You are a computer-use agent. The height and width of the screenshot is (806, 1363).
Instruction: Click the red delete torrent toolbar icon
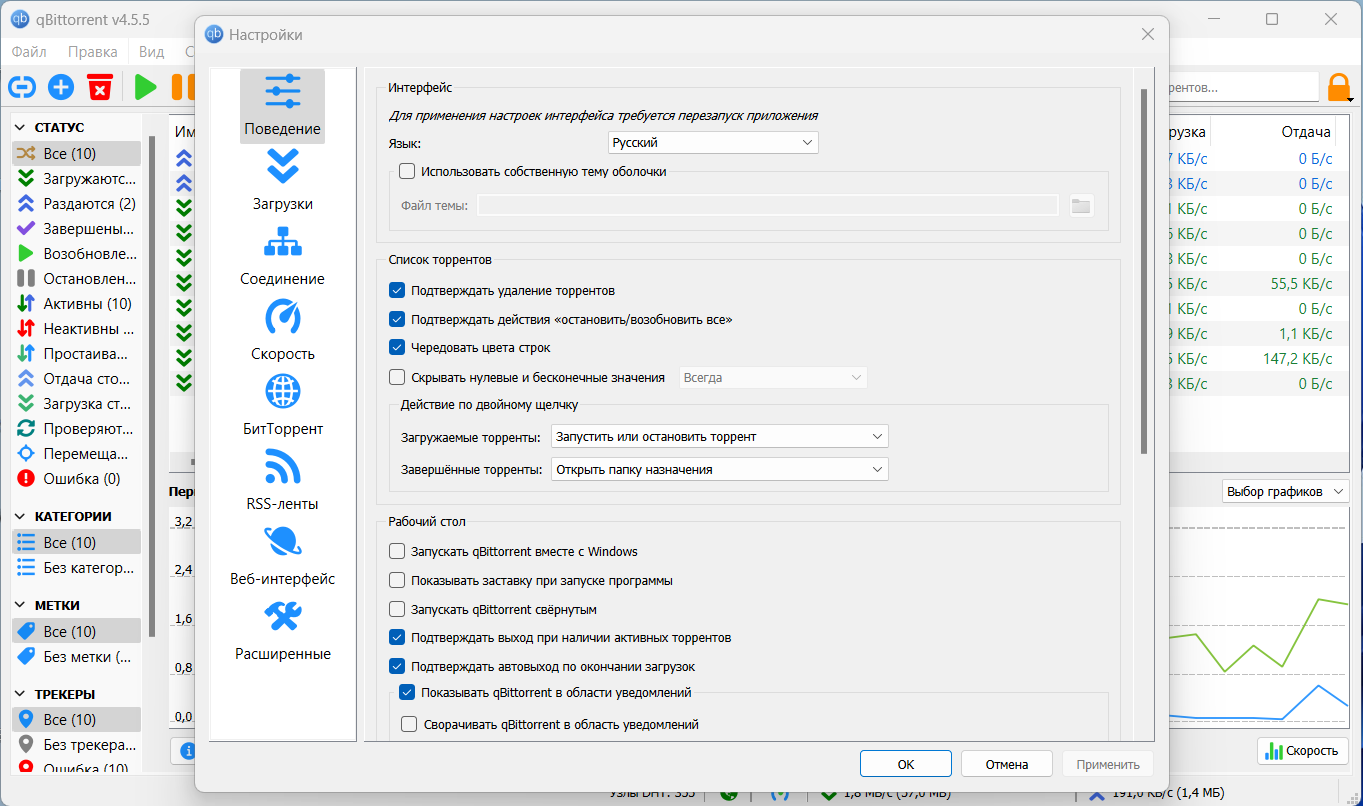click(99, 87)
